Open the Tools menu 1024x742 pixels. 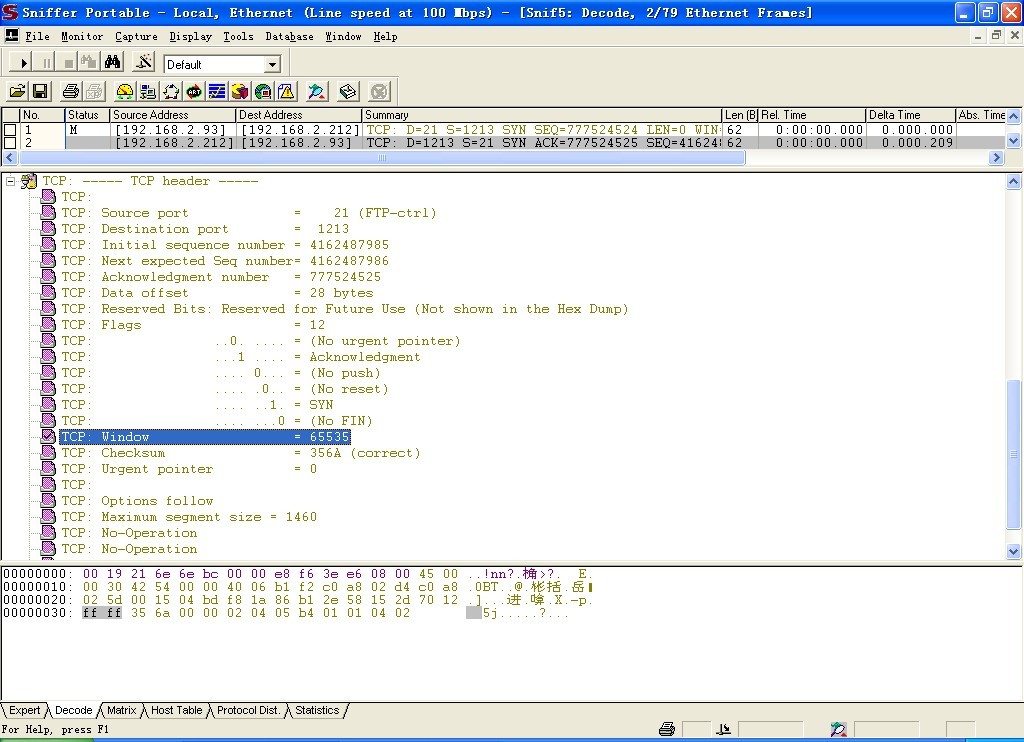238,37
